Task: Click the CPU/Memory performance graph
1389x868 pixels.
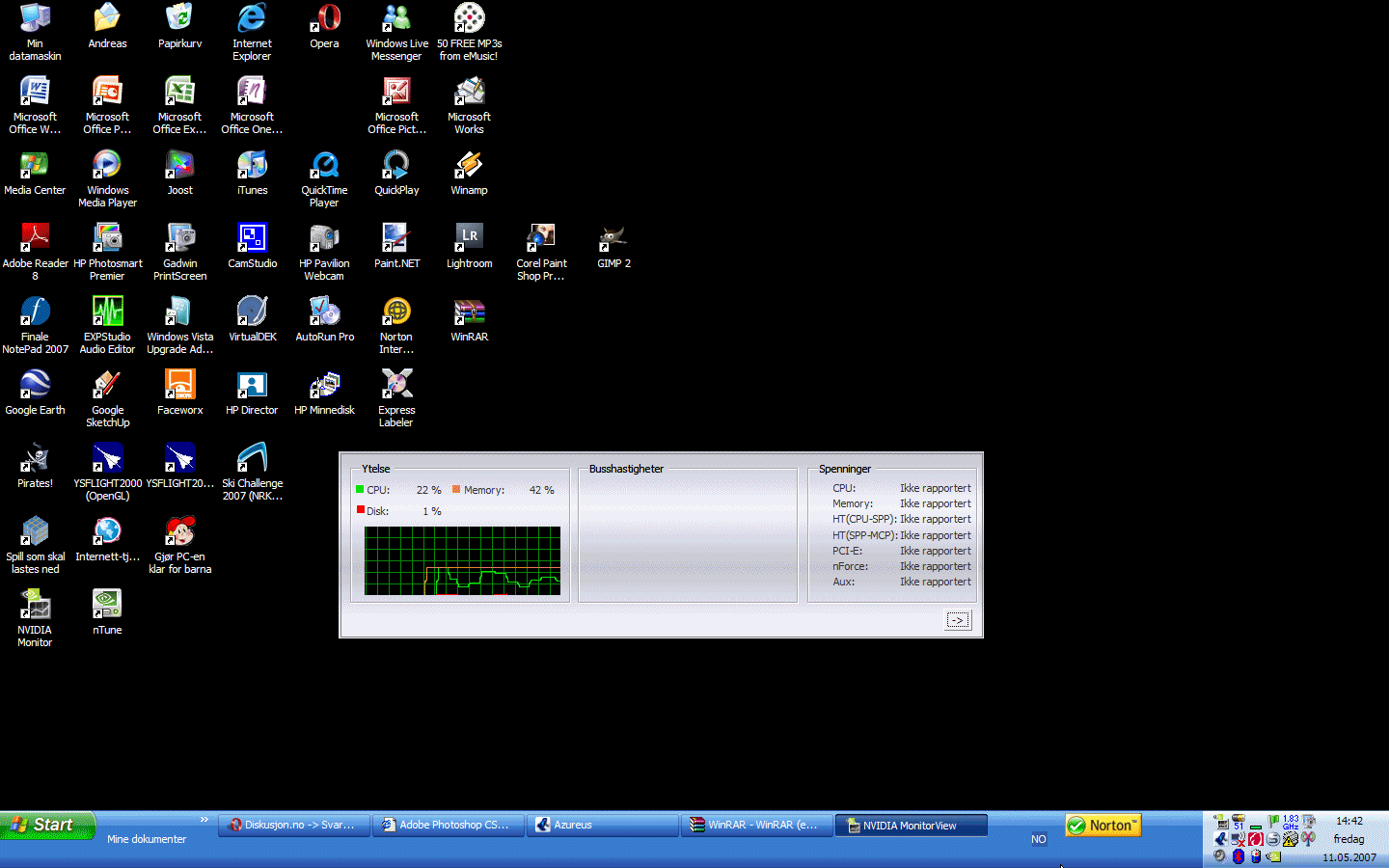Action: pyautogui.click(x=462, y=560)
